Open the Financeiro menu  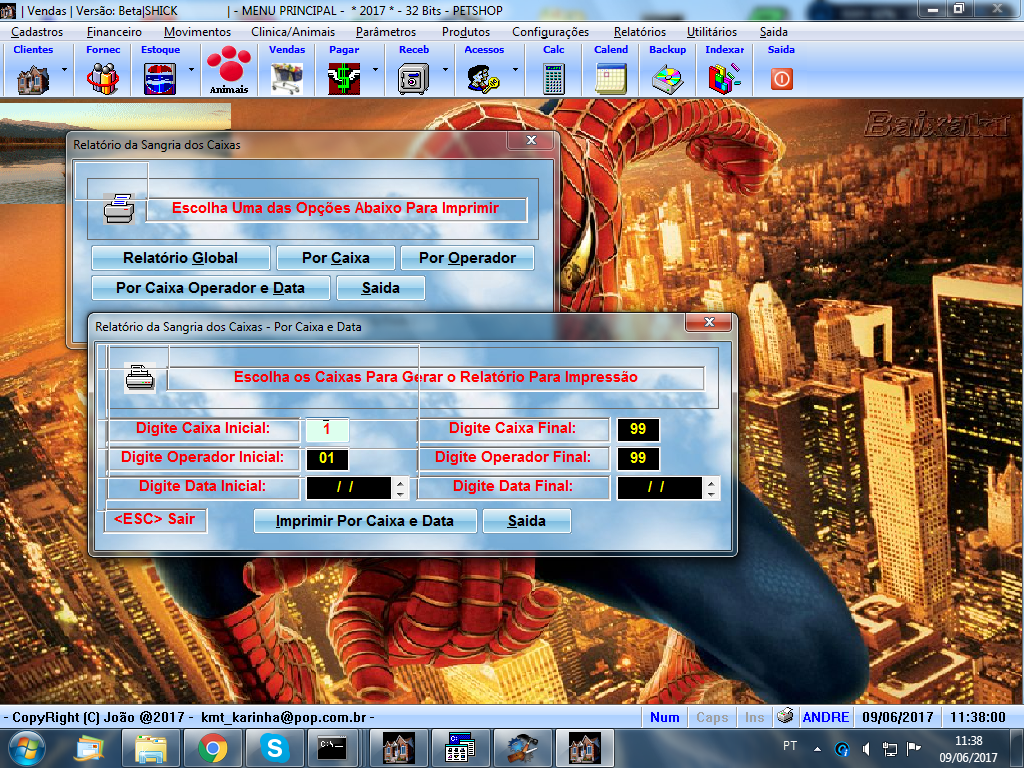114,31
